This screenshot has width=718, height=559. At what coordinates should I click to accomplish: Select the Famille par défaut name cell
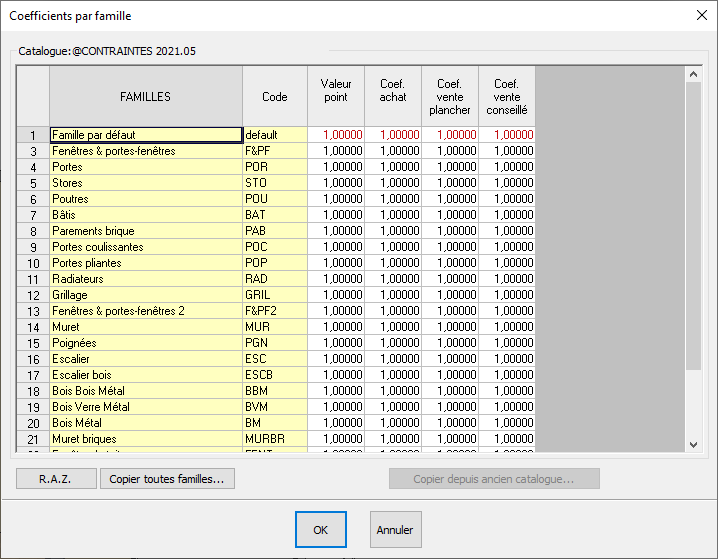[145, 135]
